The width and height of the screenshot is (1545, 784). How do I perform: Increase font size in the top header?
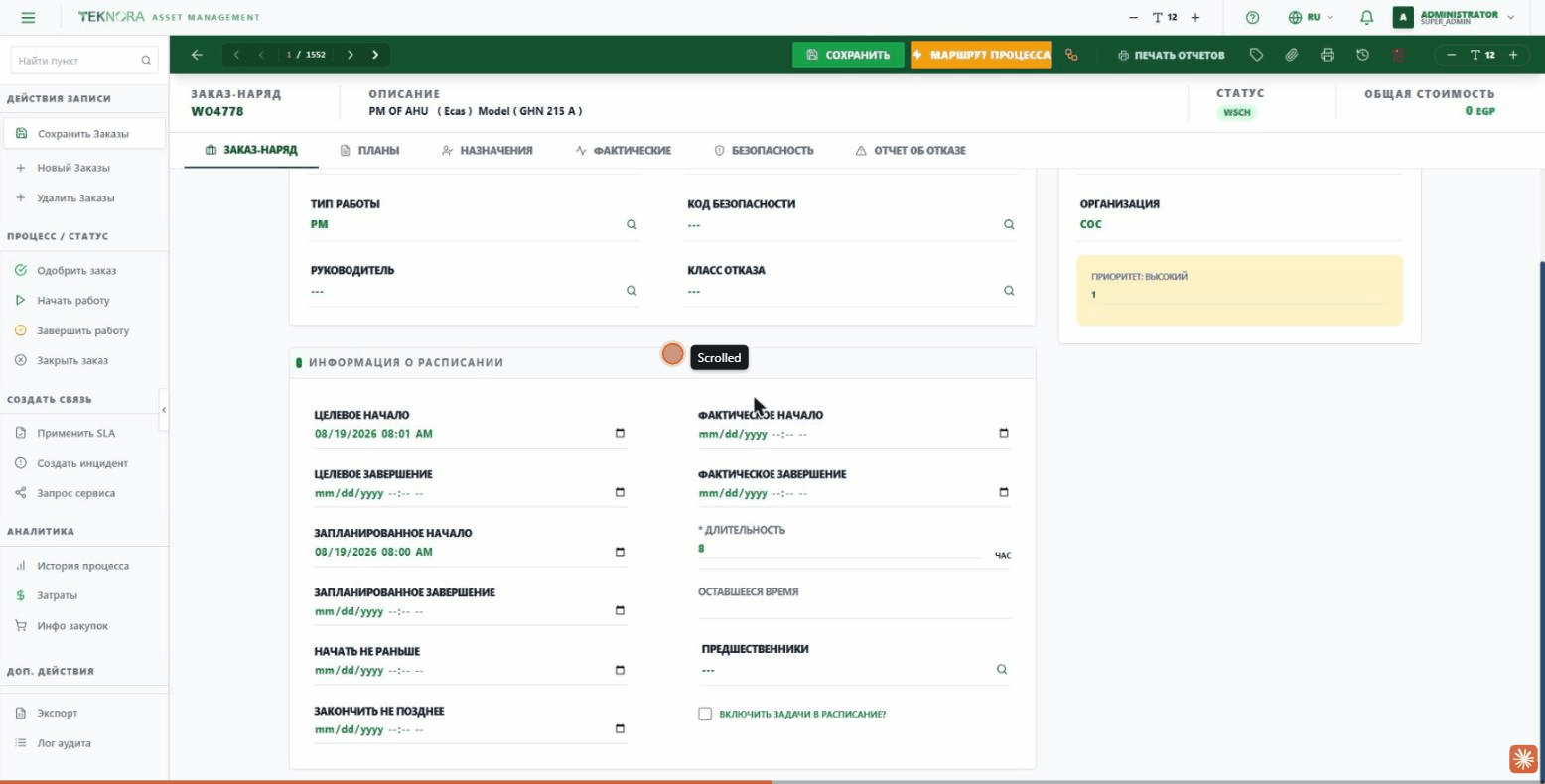point(1195,18)
